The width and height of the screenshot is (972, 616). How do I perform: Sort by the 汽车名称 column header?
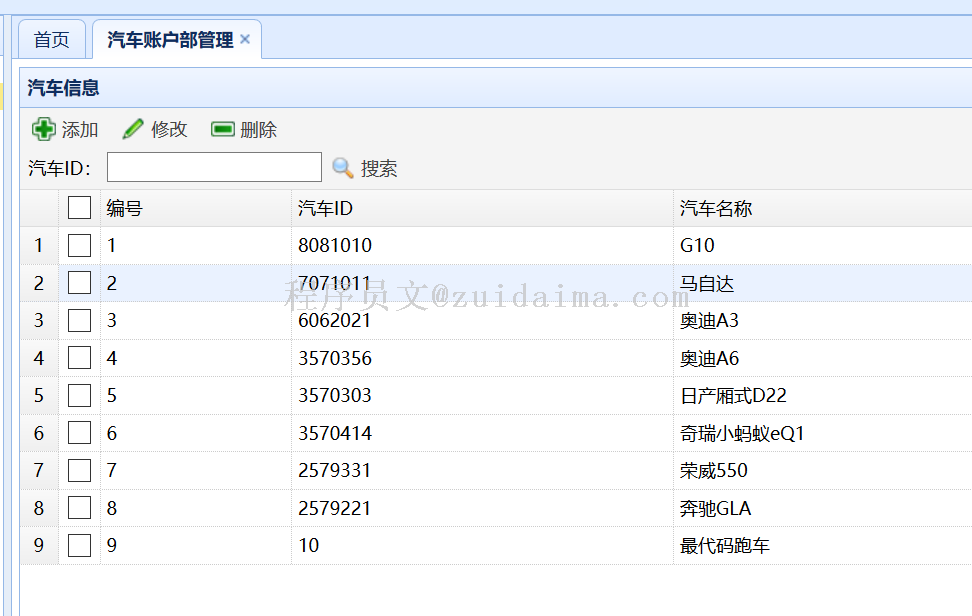(823, 208)
